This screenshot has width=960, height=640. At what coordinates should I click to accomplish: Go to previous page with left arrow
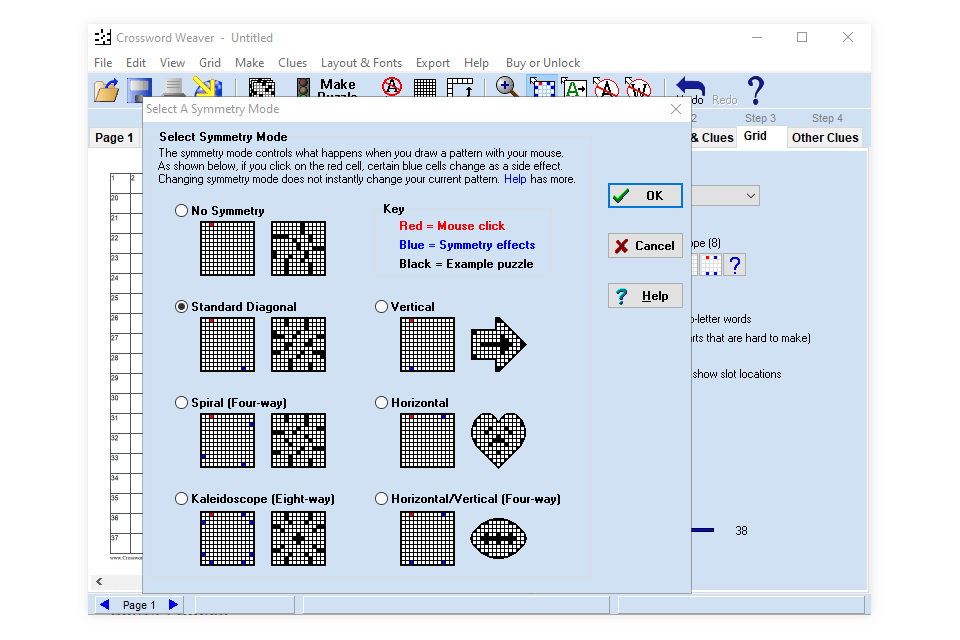pos(105,605)
